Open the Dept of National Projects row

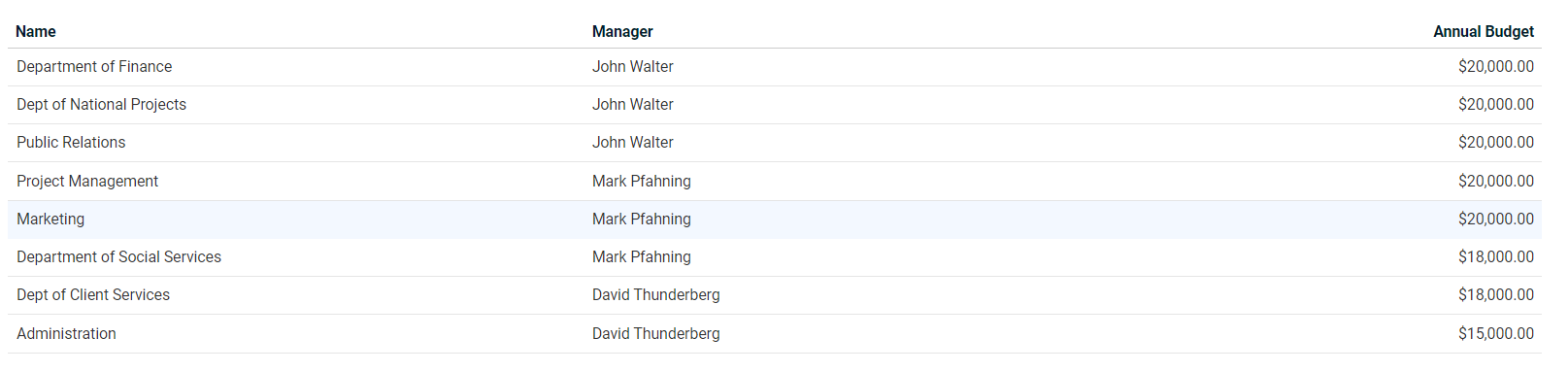[774, 105]
